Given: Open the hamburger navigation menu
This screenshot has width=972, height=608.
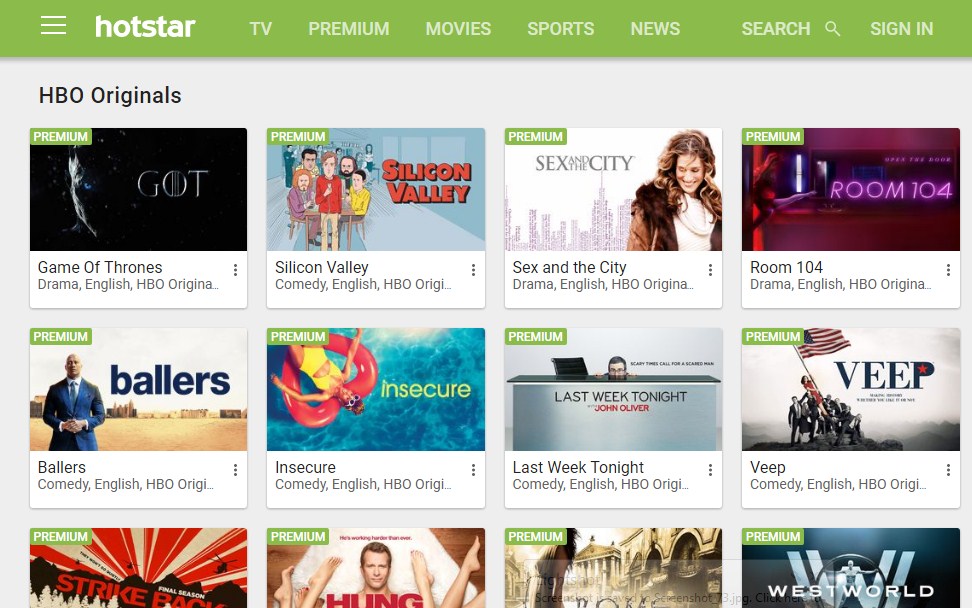Looking at the screenshot, I should 53,26.
